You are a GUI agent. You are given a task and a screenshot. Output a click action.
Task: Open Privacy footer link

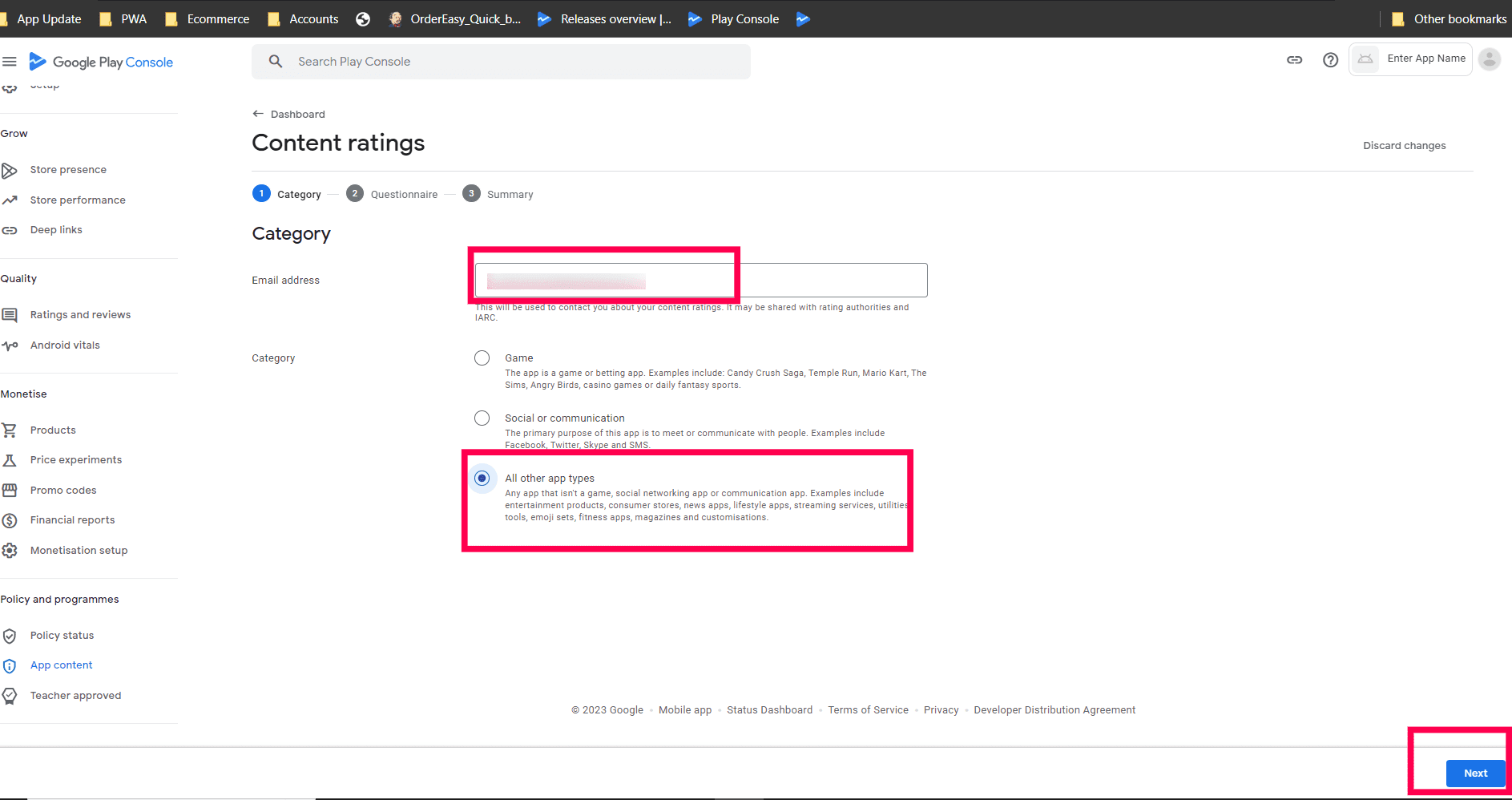tap(941, 710)
